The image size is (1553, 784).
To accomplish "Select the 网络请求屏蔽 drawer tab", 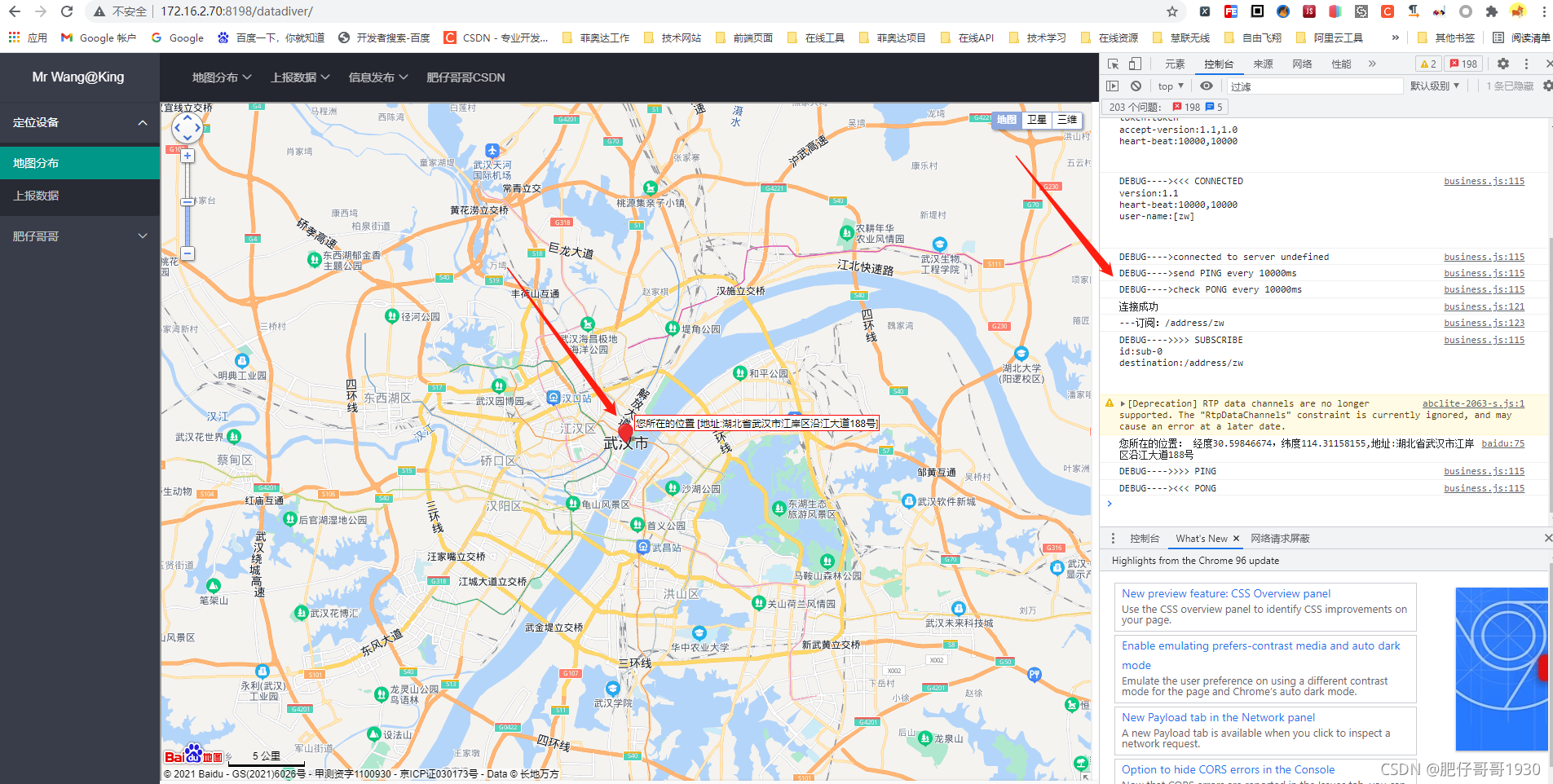I will click(x=1280, y=539).
